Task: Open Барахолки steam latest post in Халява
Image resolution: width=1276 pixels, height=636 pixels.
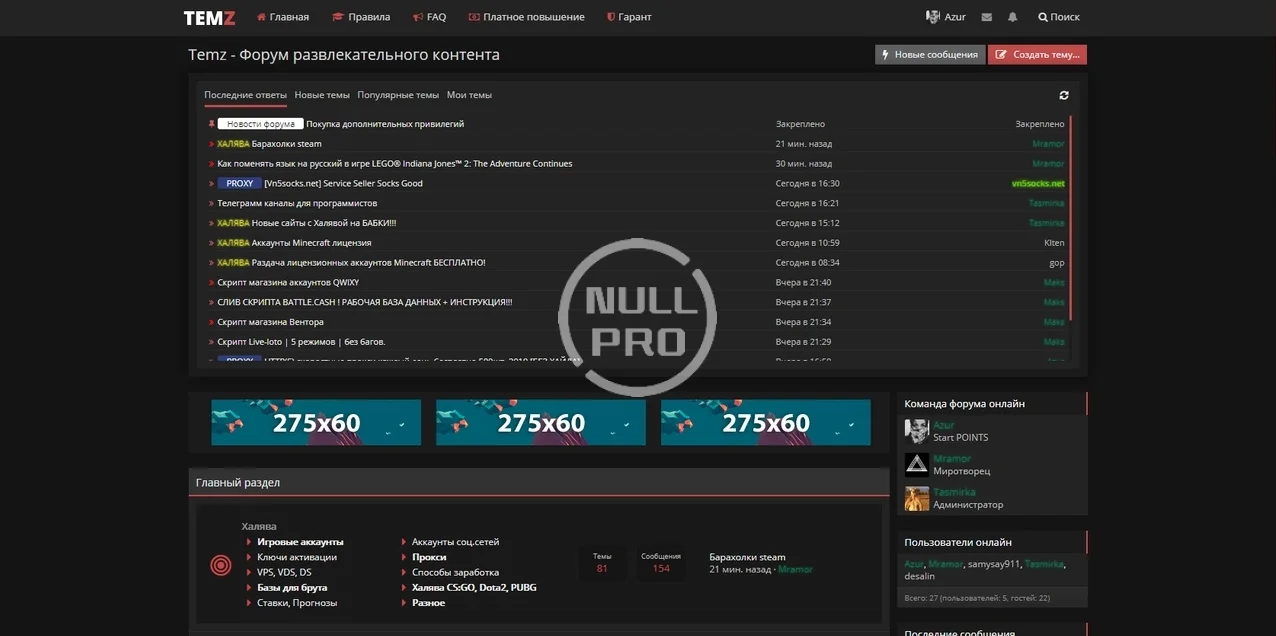Action: click(x=747, y=557)
